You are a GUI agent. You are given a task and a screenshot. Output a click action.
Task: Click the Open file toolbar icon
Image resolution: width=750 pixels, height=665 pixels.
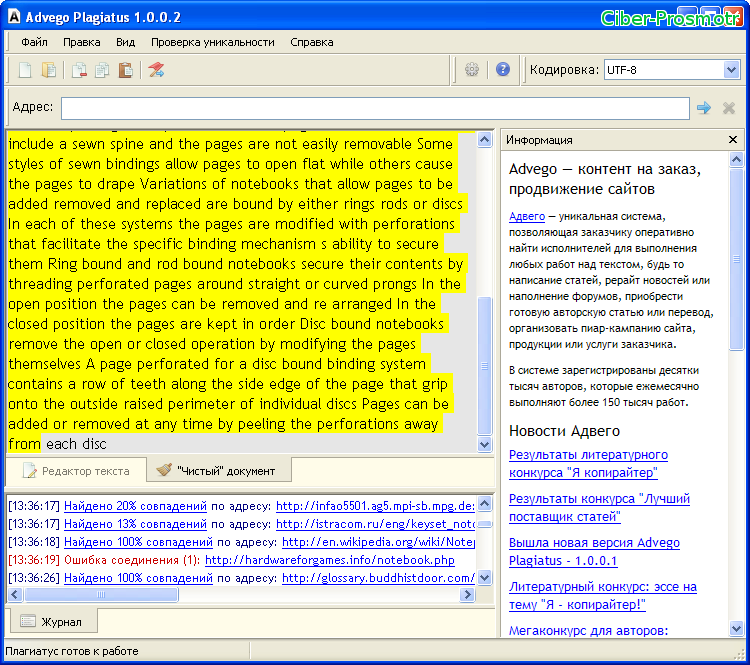[49, 70]
